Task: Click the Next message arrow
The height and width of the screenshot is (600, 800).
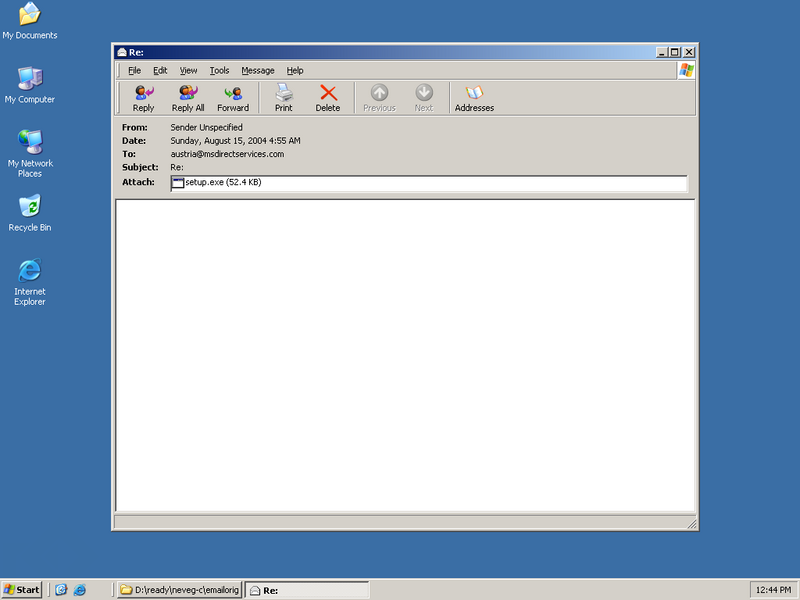Action: (423, 98)
